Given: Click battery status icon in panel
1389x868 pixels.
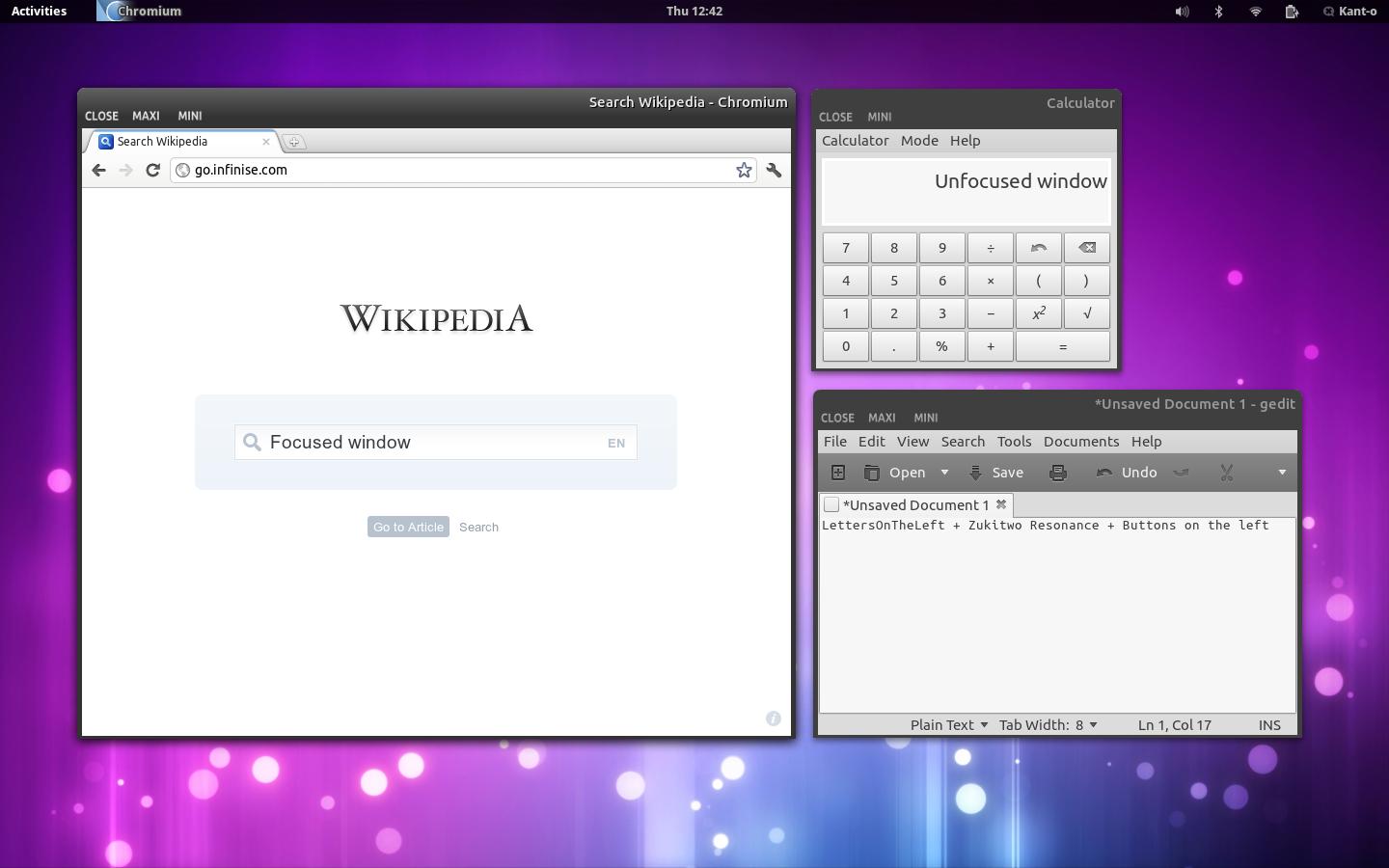Looking at the screenshot, I should click(1292, 12).
